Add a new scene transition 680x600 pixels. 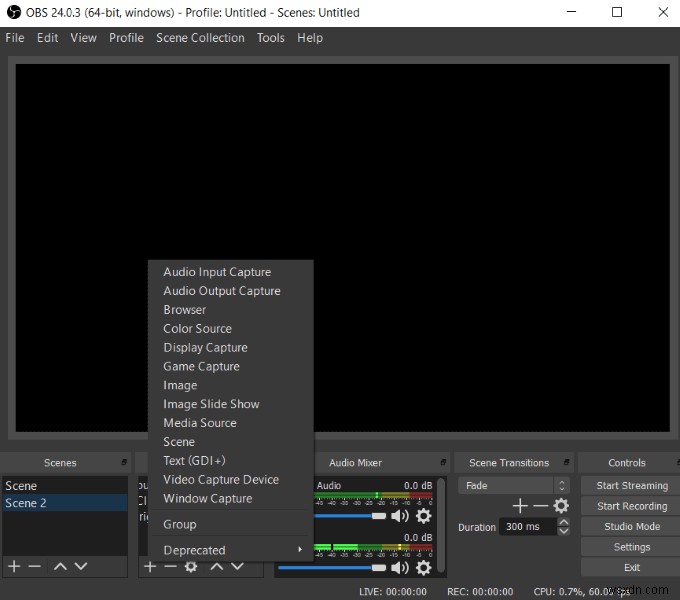pos(520,505)
